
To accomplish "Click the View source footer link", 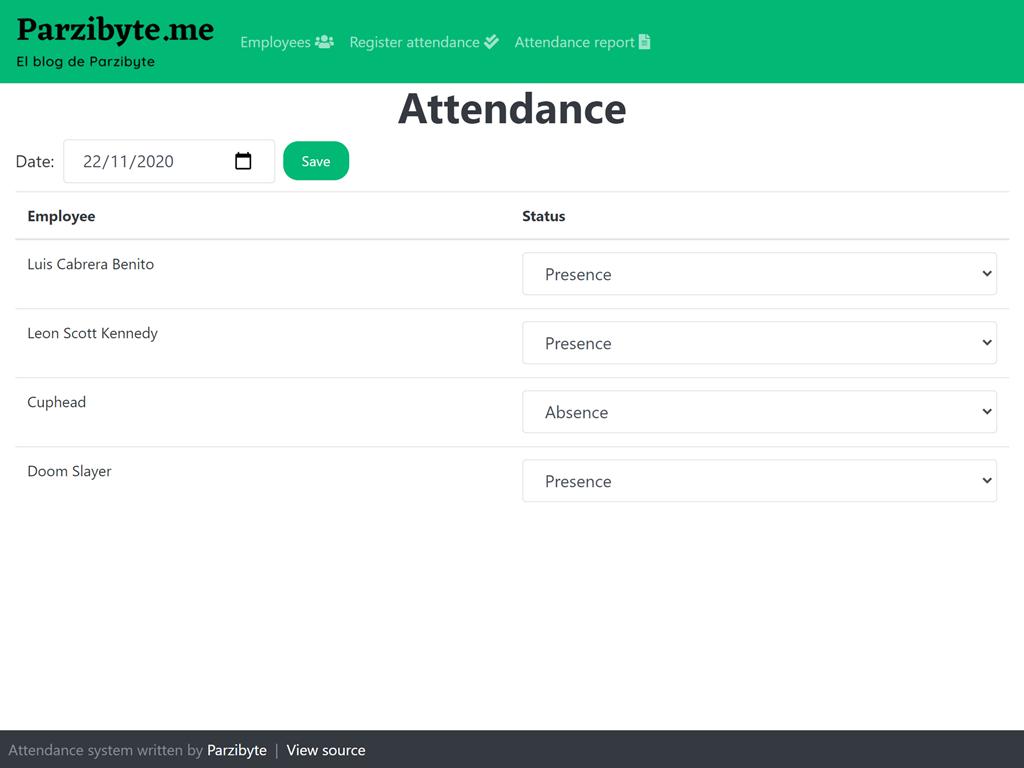I will pos(326,750).
